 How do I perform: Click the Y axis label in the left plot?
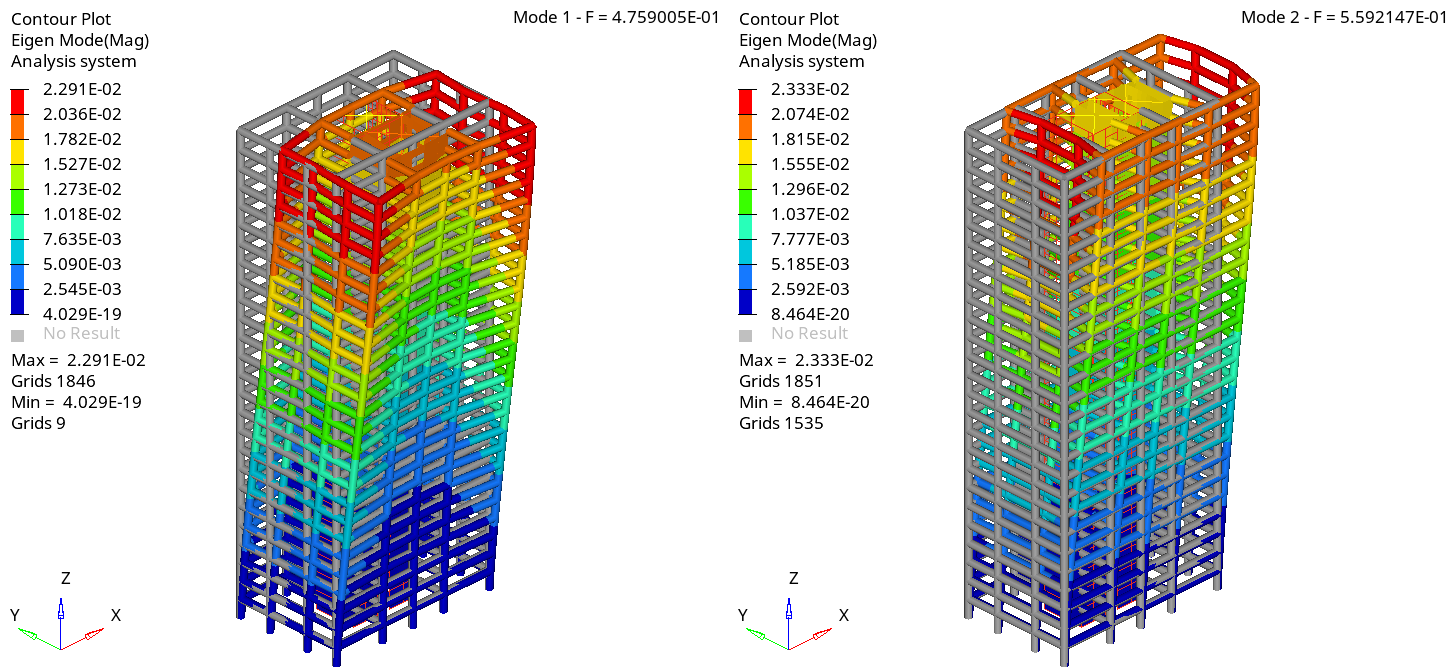15,615
